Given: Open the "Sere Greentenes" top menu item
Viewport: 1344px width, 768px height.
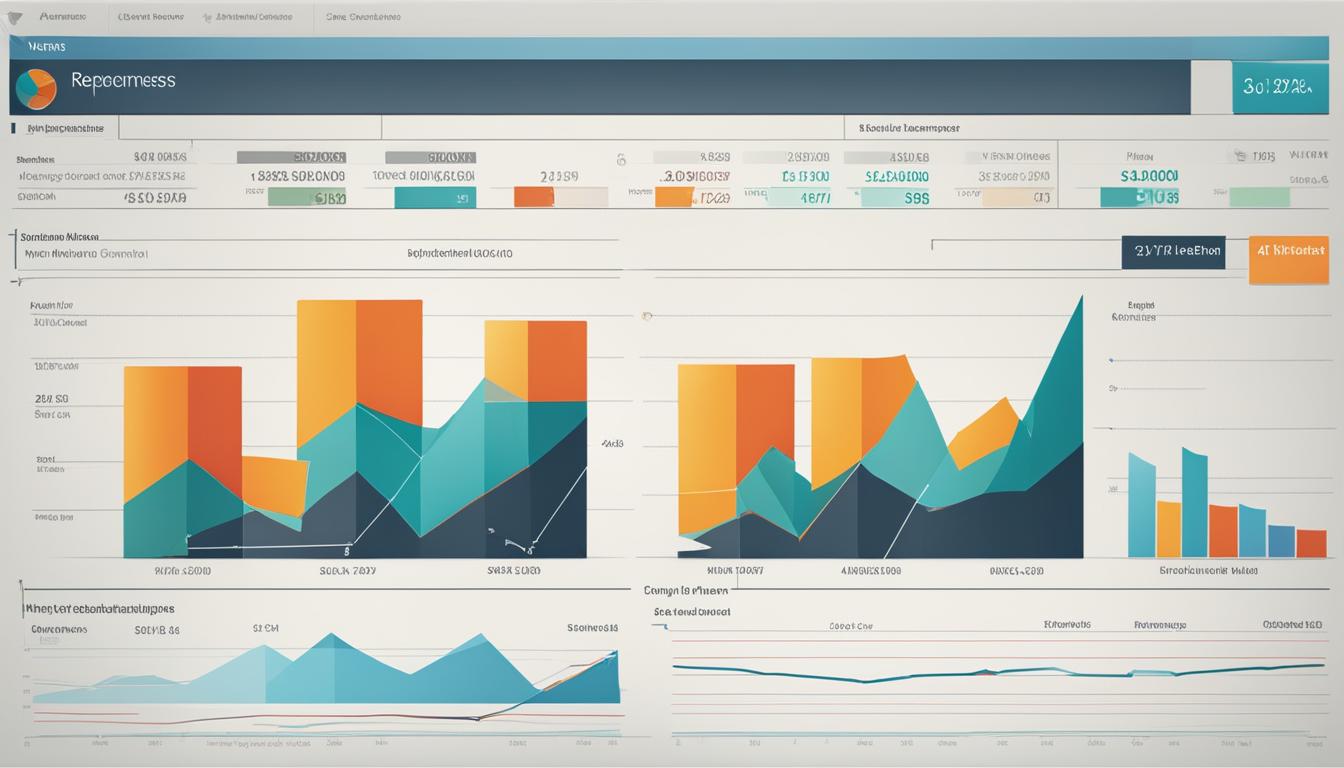Looking at the screenshot, I should pyautogui.click(x=362, y=17).
